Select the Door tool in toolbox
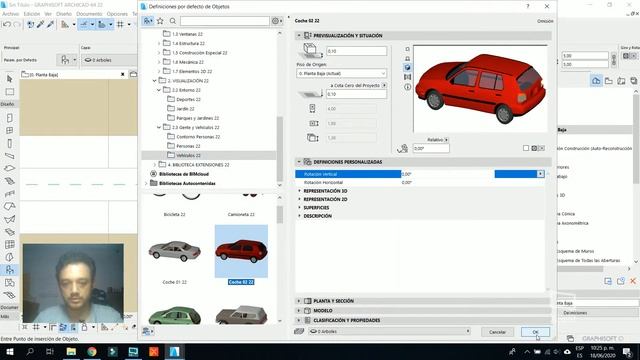 click(x=9, y=118)
